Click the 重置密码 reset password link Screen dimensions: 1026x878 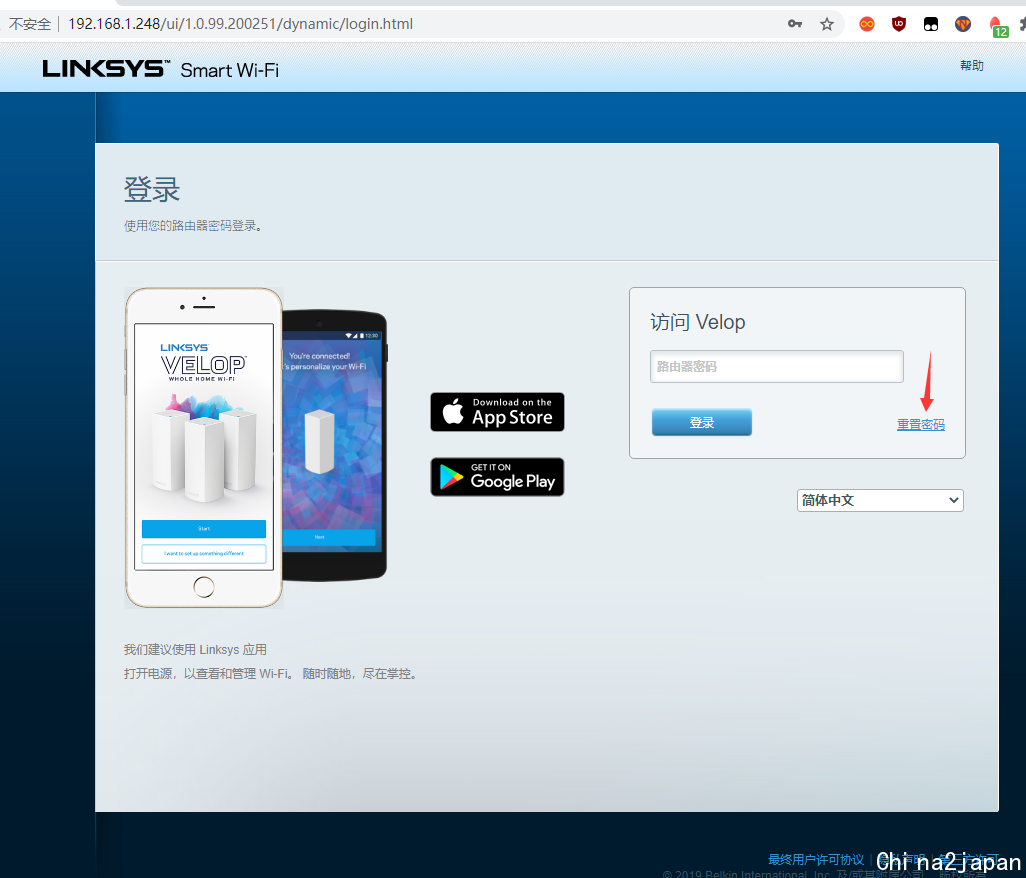point(921,425)
